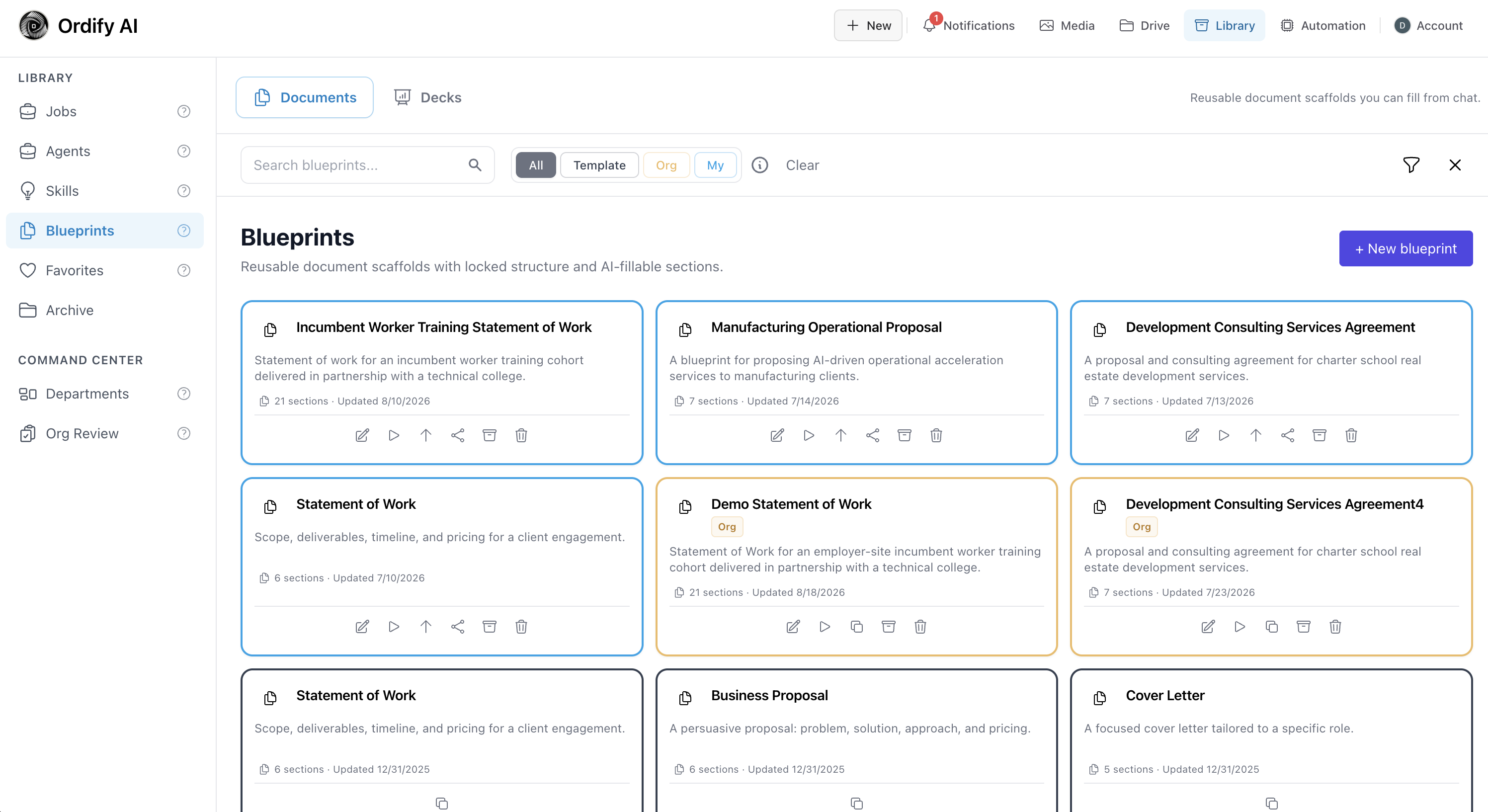Publish Incumbent Worker Training blueprint with up arrow

[426, 435]
